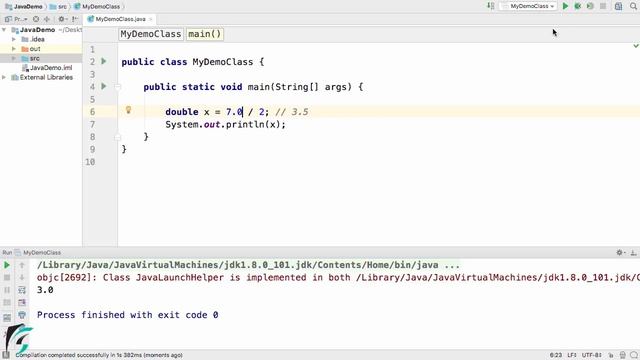Hide the Run tool window

point(633,253)
